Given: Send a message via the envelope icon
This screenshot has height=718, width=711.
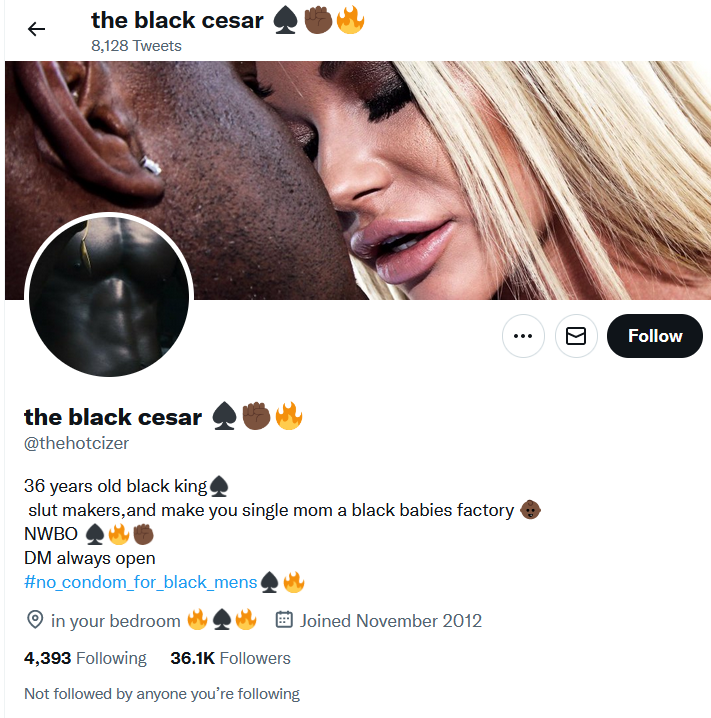Looking at the screenshot, I should point(576,336).
